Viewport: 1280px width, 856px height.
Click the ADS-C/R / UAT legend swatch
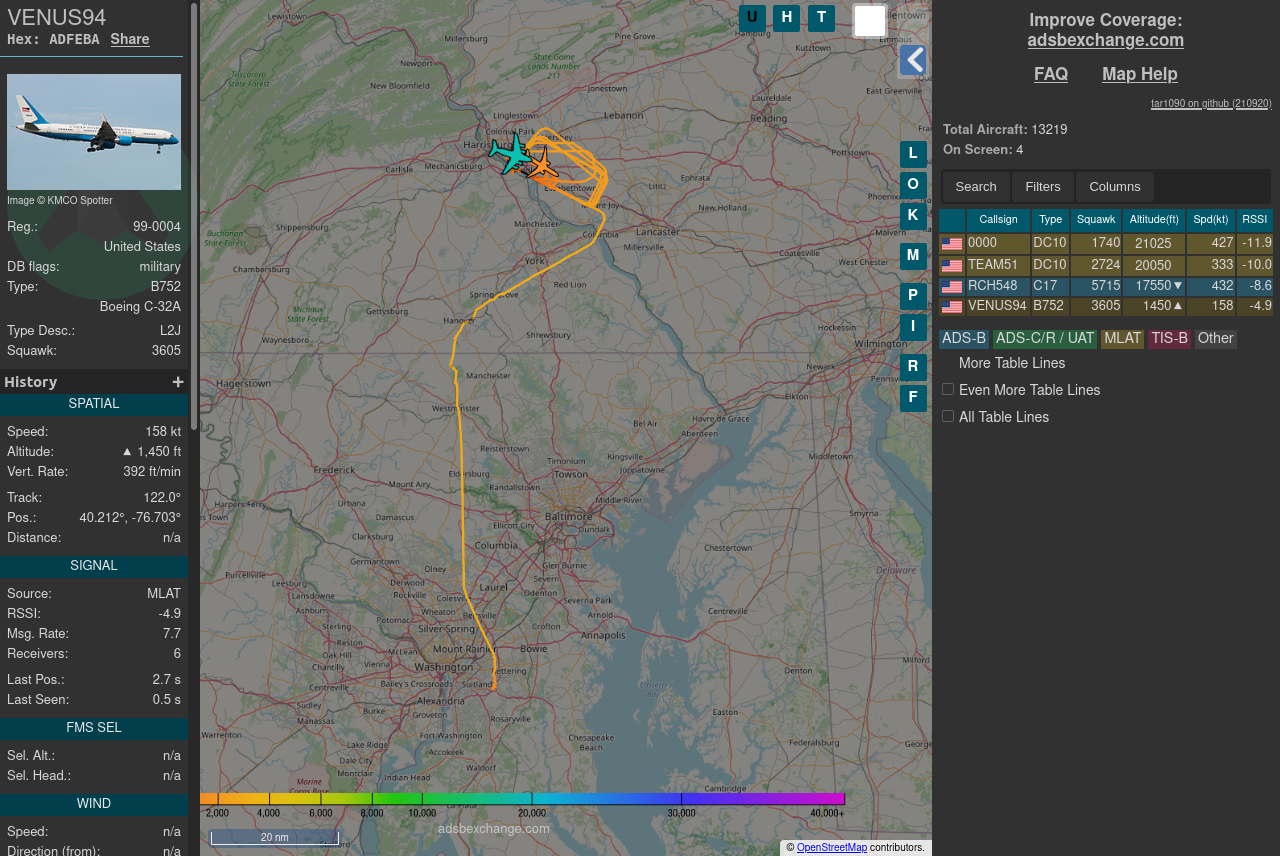pos(1045,339)
